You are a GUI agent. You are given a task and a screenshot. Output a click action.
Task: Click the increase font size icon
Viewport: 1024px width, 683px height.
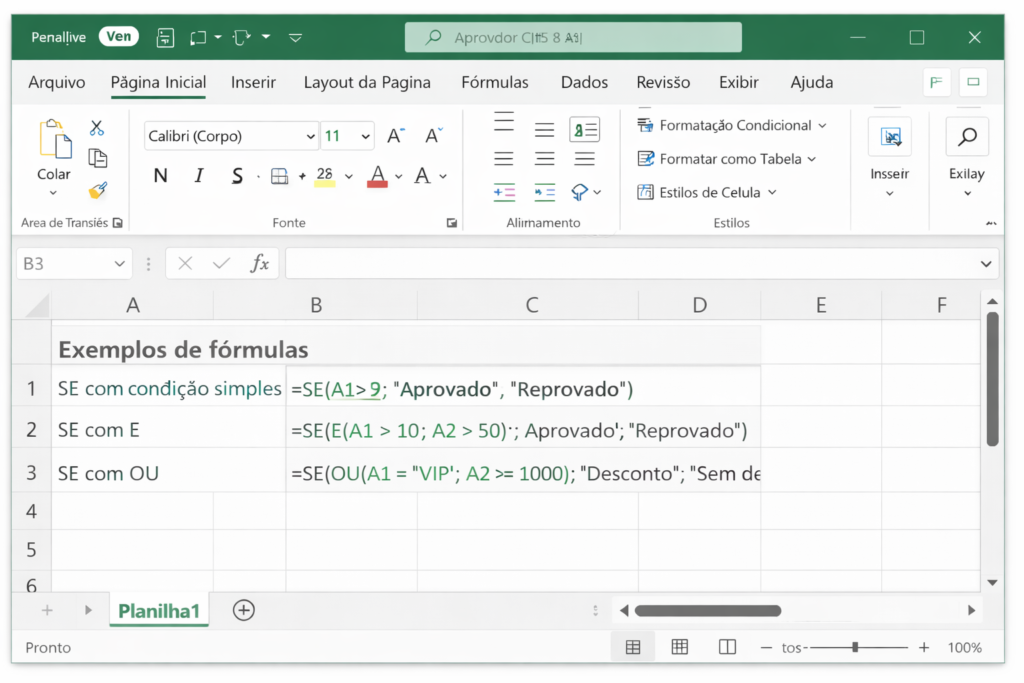pyautogui.click(x=396, y=136)
